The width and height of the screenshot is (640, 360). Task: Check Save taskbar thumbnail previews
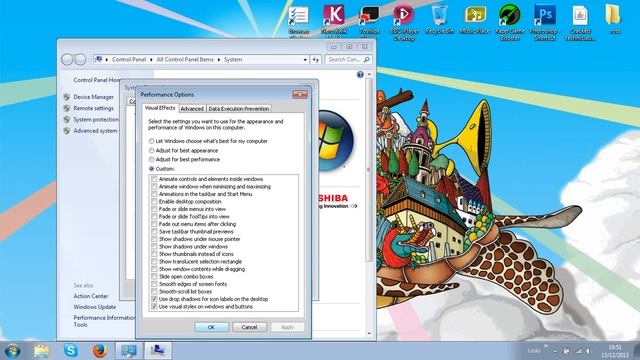[x=154, y=231]
